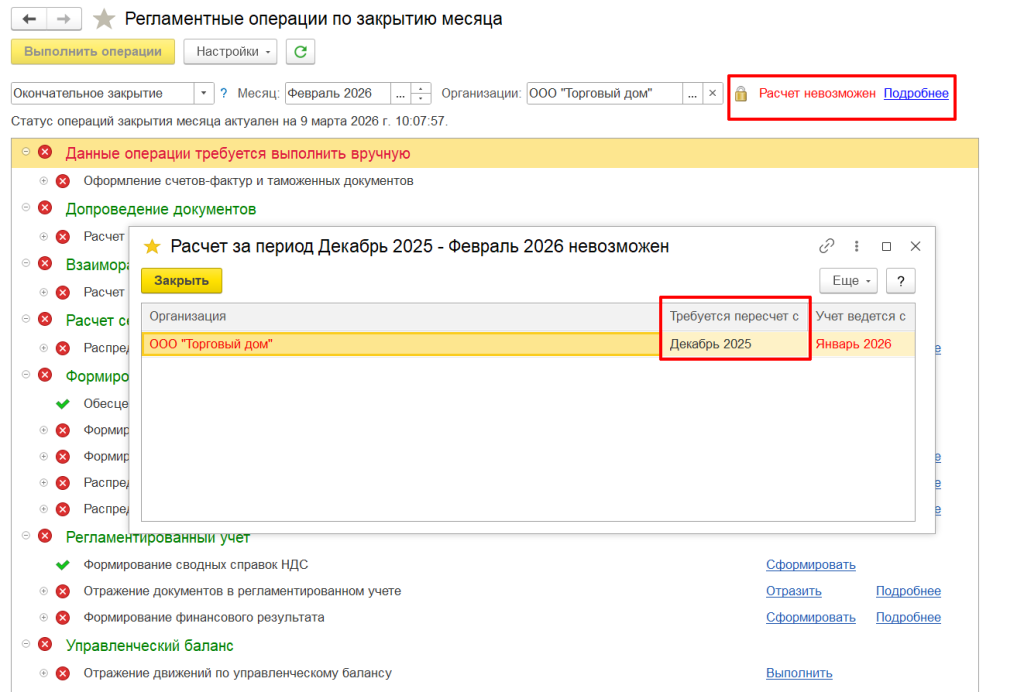The width and height of the screenshot is (1024, 692).
Task: Click the lock icon near calculation status
Action: pyautogui.click(x=741, y=94)
